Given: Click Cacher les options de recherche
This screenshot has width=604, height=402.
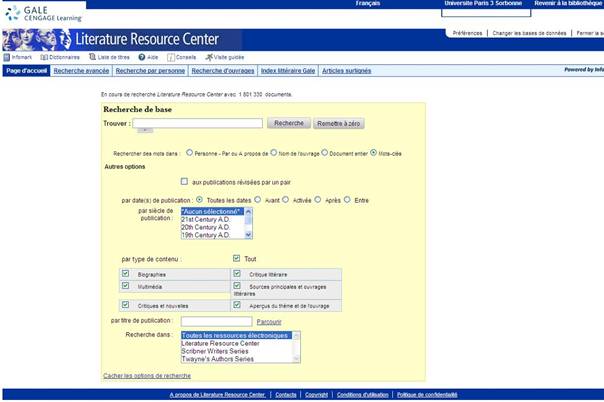Looking at the screenshot, I should point(147,376).
